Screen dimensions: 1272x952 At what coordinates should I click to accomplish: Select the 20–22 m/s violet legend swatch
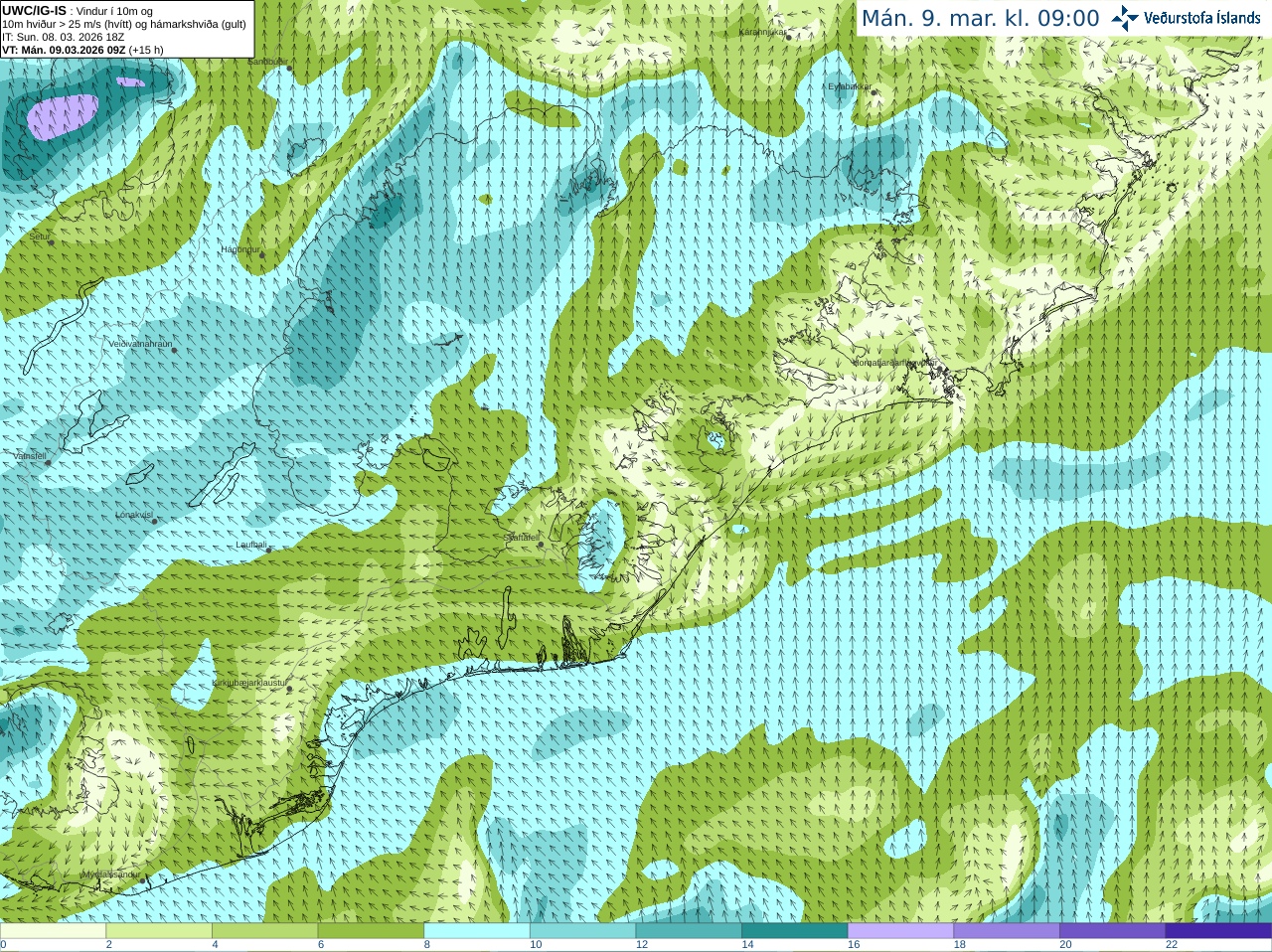(1113, 931)
